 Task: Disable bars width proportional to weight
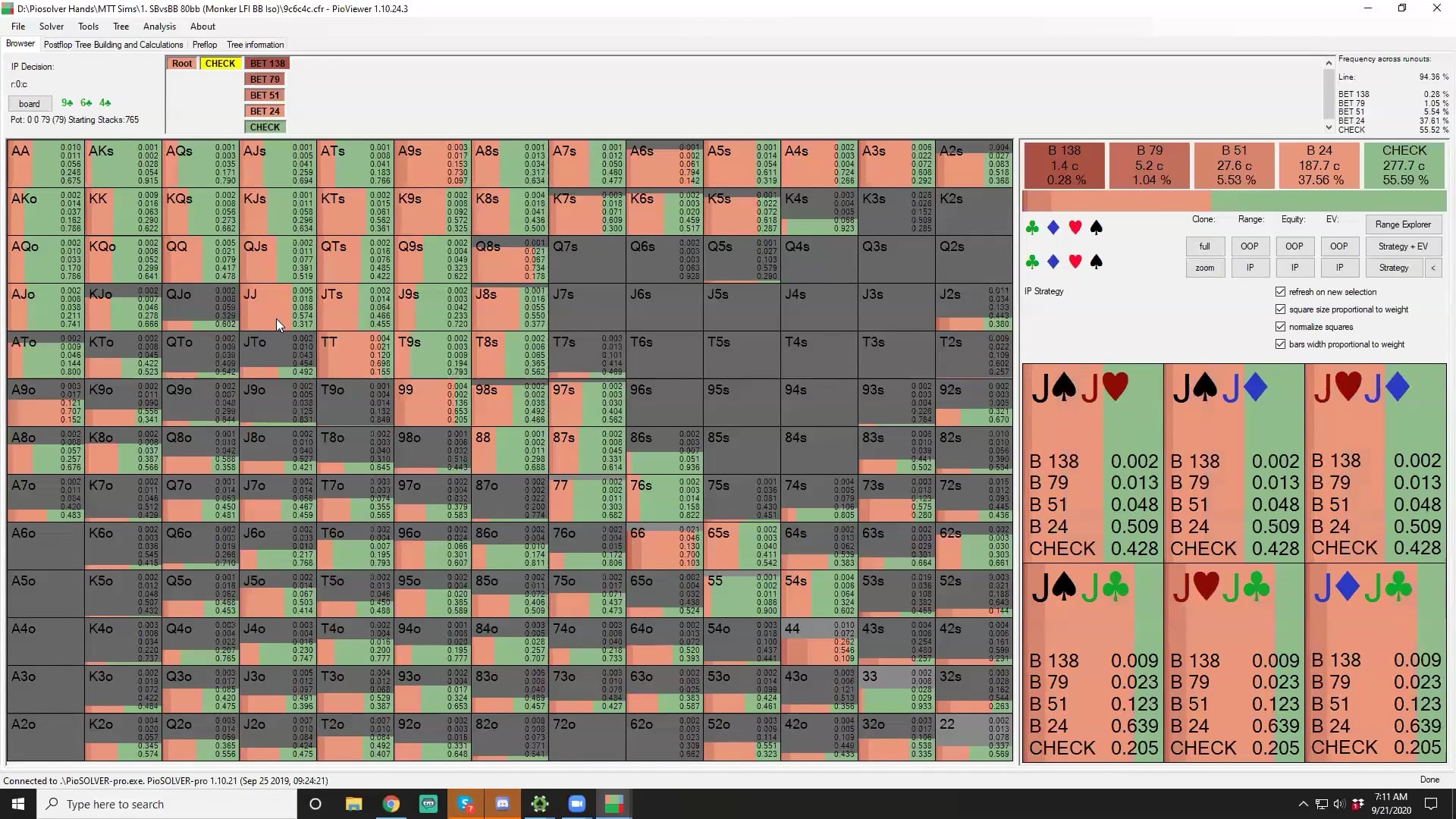click(x=1280, y=344)
